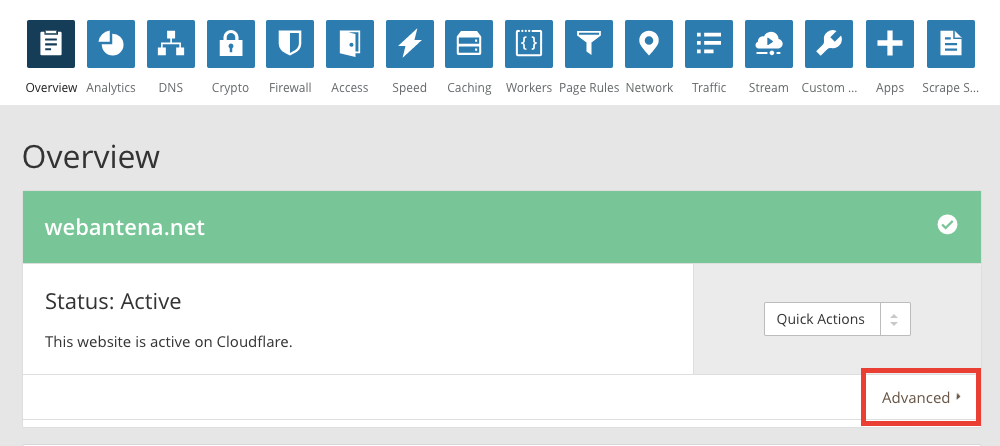This screenshot has width=1000, height=446.
Task: Open the Workers code braces icon
Action: 529,44
